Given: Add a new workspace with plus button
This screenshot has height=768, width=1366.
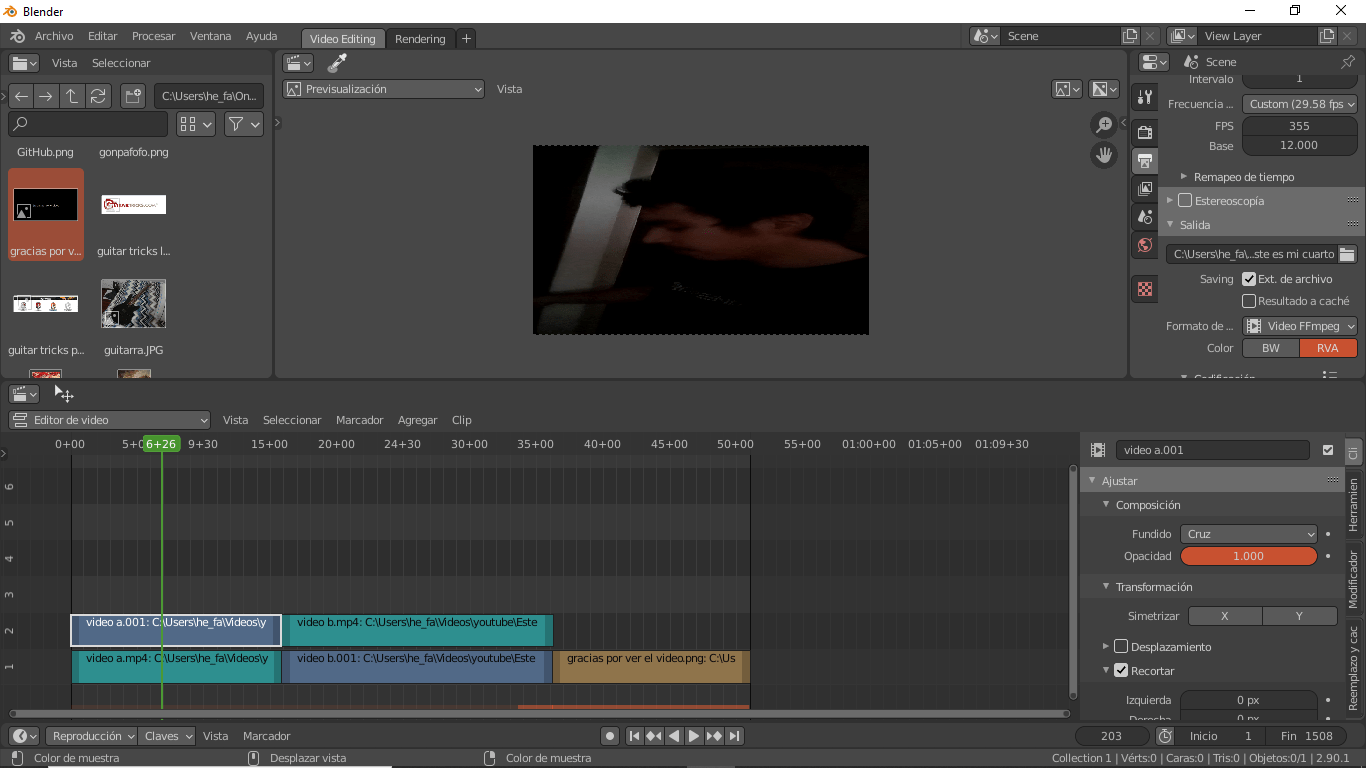Looking at the screenshot, I should coord(466,39).
